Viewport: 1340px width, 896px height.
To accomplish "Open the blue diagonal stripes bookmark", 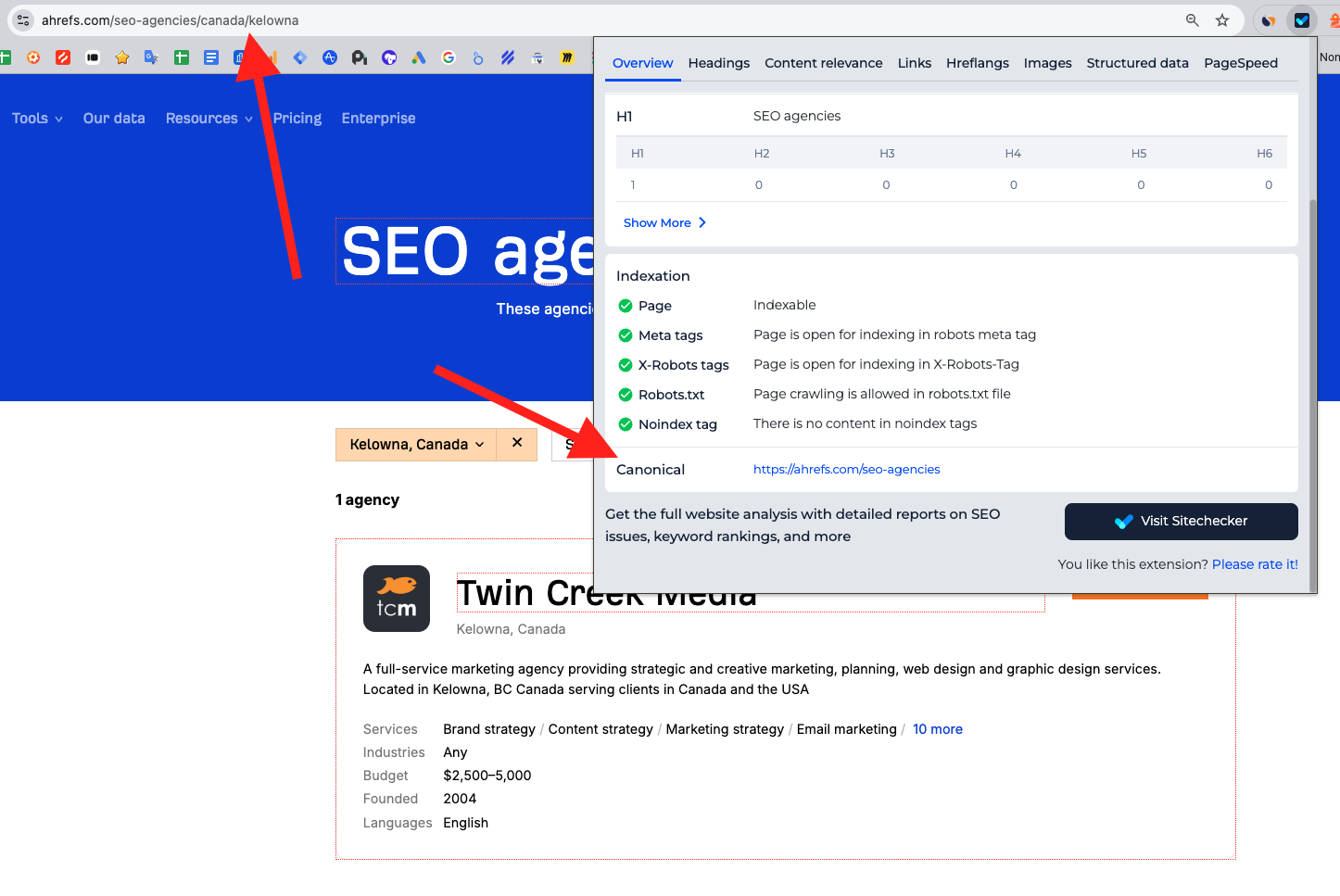I will (x=508, y=57).
